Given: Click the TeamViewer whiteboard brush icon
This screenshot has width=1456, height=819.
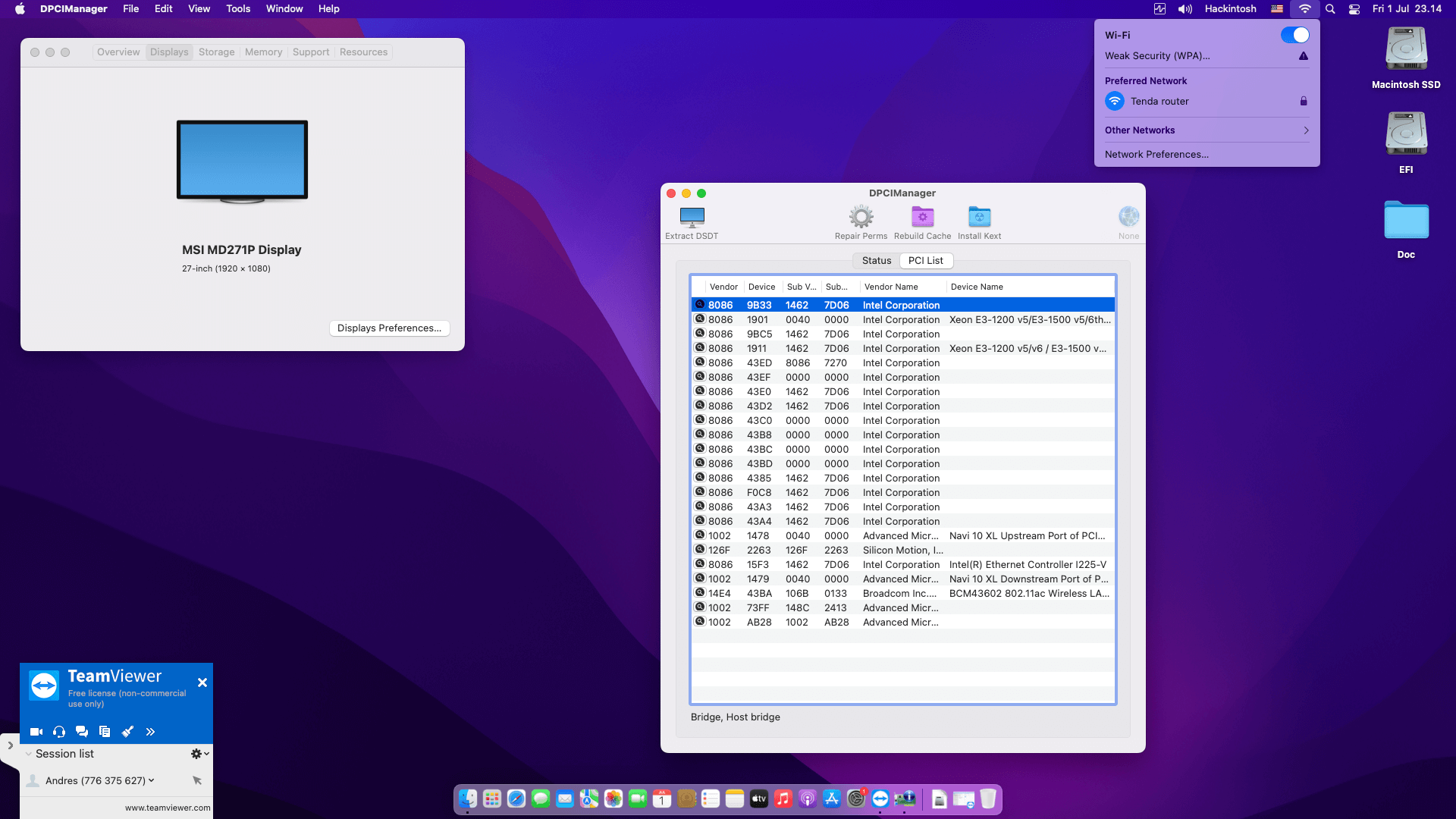Looking at the screenshot, I should pos(127,732).
